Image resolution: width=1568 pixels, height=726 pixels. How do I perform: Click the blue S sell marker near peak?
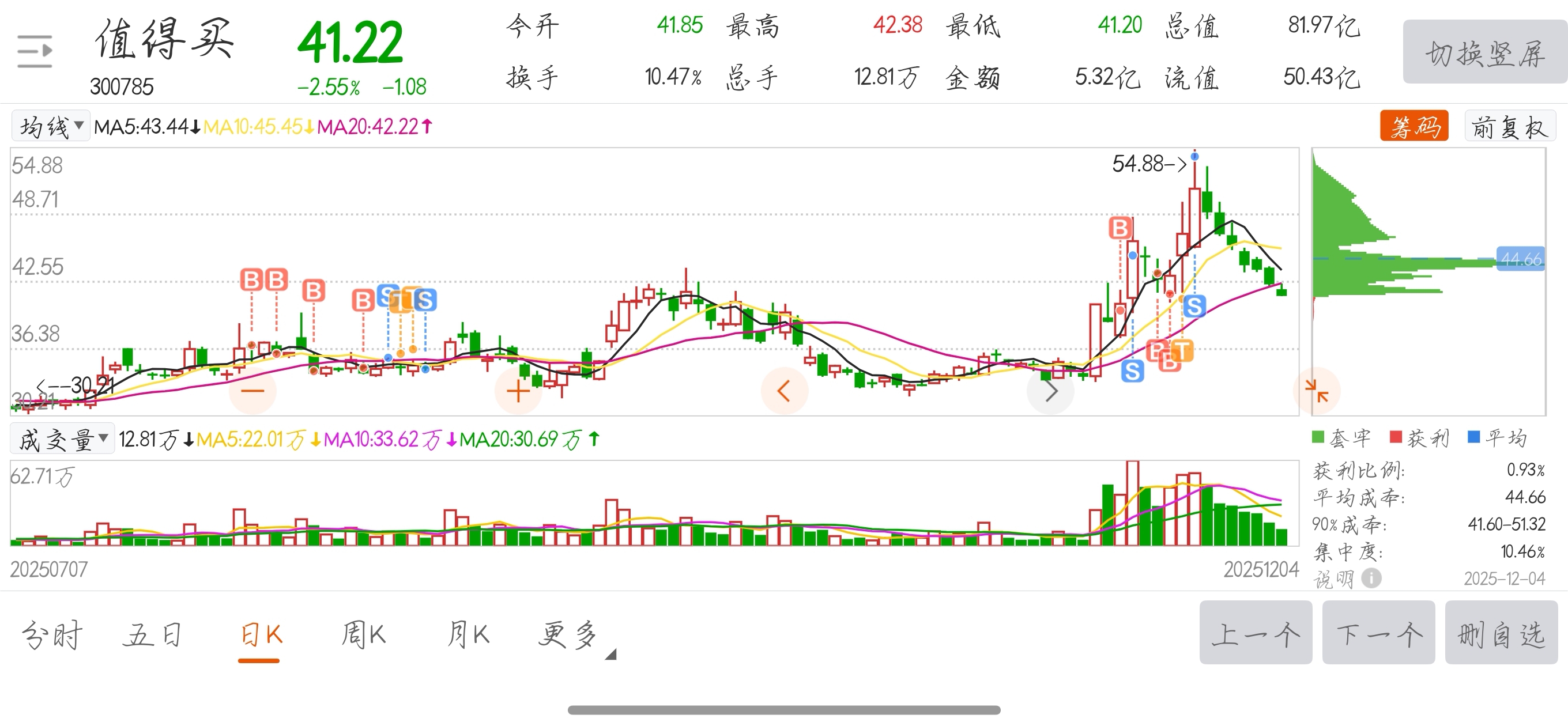pyautogui.click(x=1194, y=306)
